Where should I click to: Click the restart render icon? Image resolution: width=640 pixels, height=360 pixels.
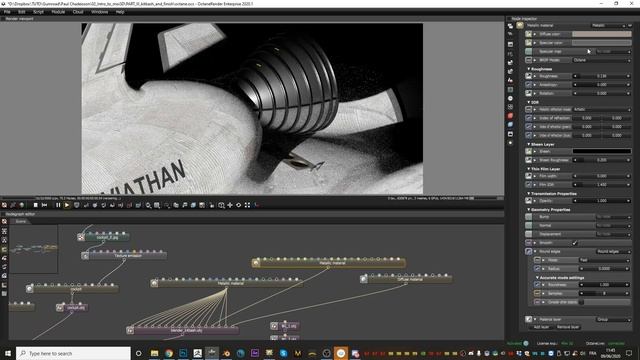click(x=44, y=205)
